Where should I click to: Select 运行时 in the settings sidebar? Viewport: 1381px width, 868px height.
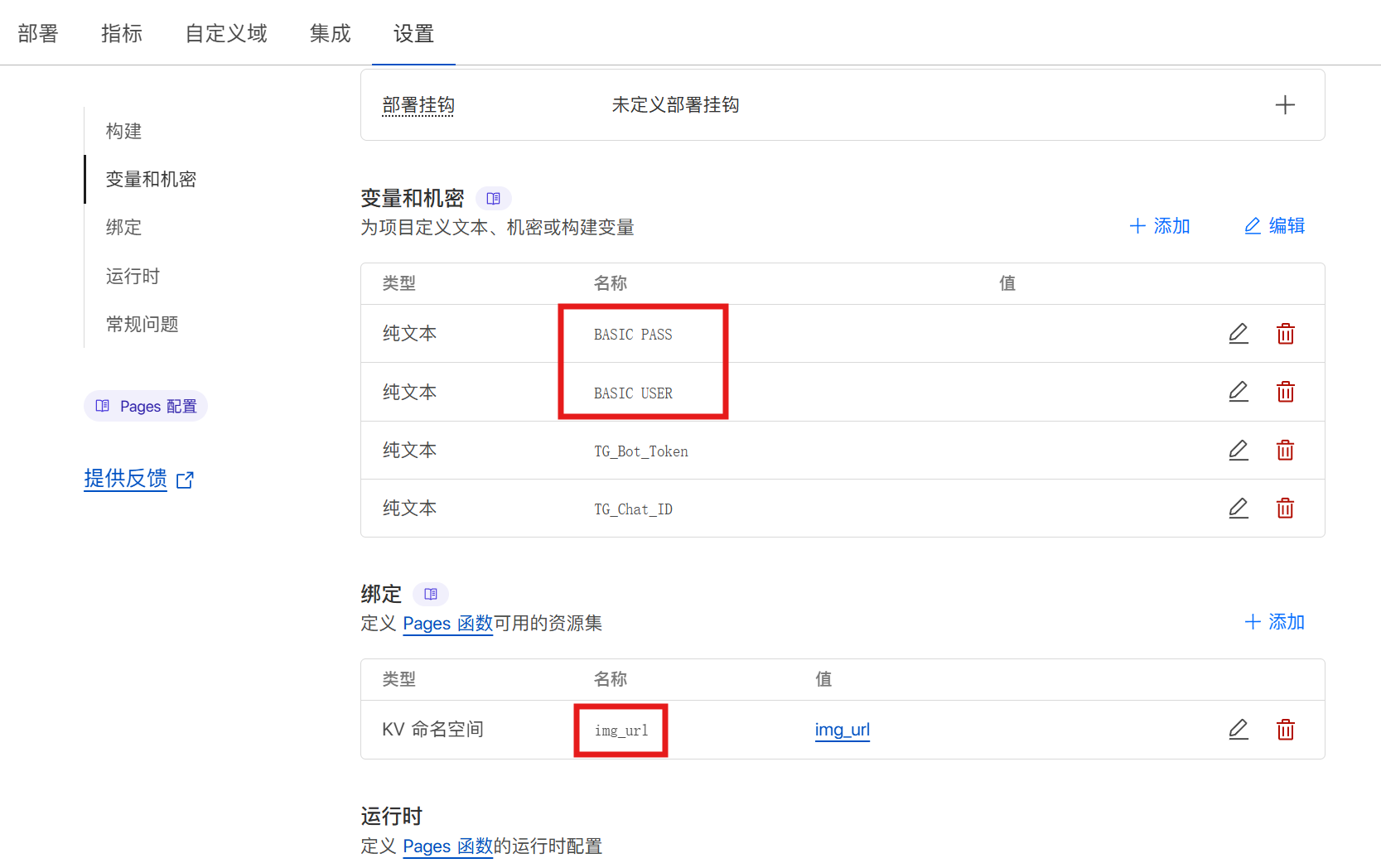click(x=132, y=276)
